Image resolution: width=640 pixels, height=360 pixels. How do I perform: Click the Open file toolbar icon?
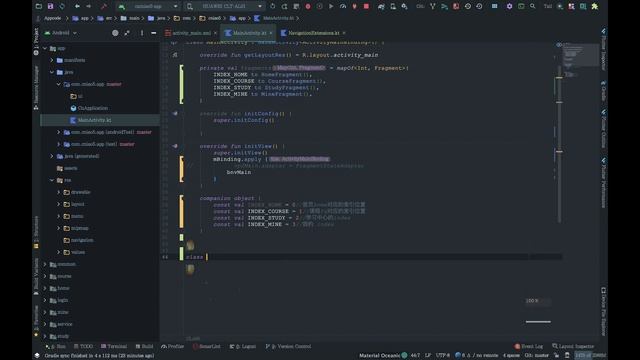39,6
